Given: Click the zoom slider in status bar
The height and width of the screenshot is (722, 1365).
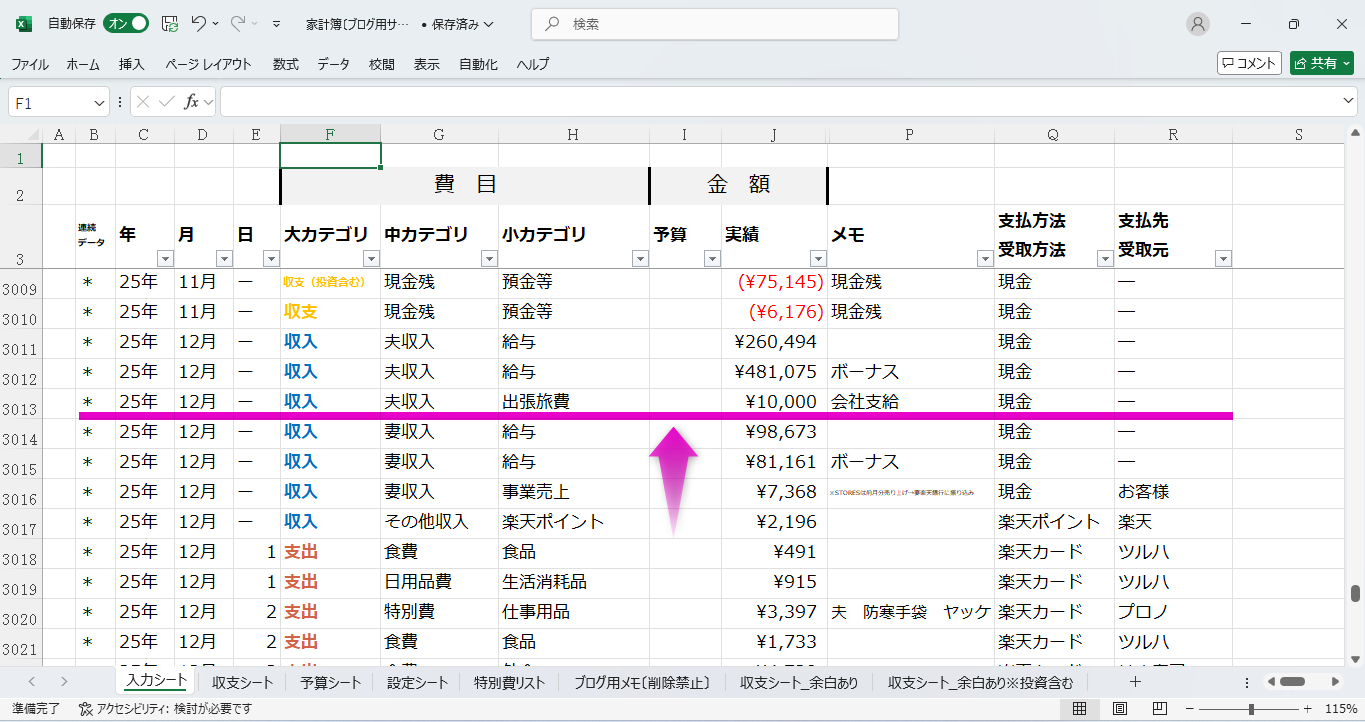Looking at the screenshot, I should click(1251, 709).
